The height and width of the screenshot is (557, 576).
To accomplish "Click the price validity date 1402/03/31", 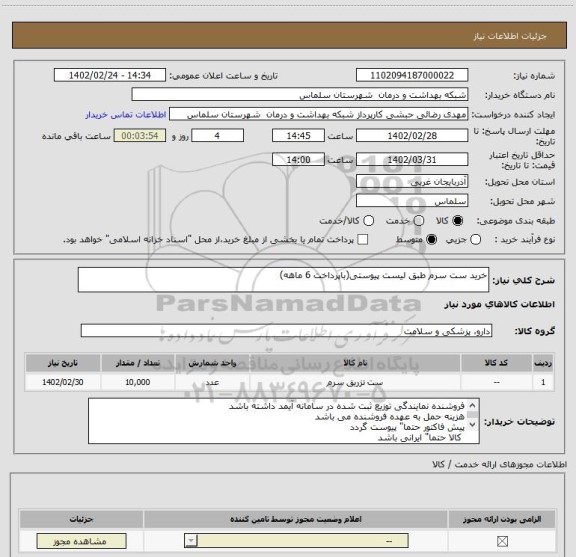I will coord(412,160).
